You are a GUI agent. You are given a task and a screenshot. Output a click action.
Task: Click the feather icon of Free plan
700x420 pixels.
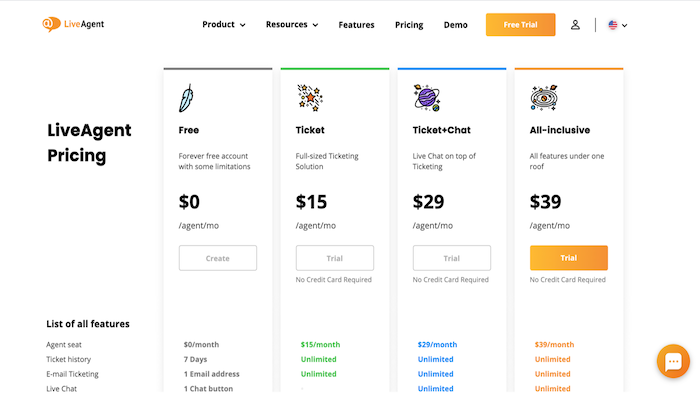coord(186,98)
